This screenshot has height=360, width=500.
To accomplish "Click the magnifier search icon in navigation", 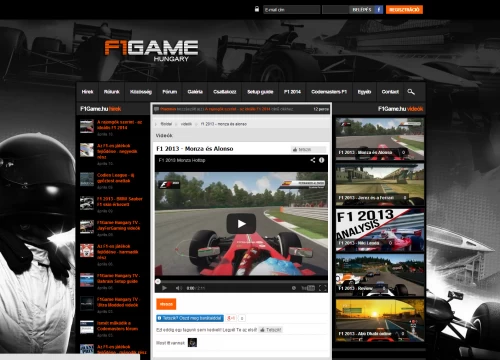I will point(411,92).
